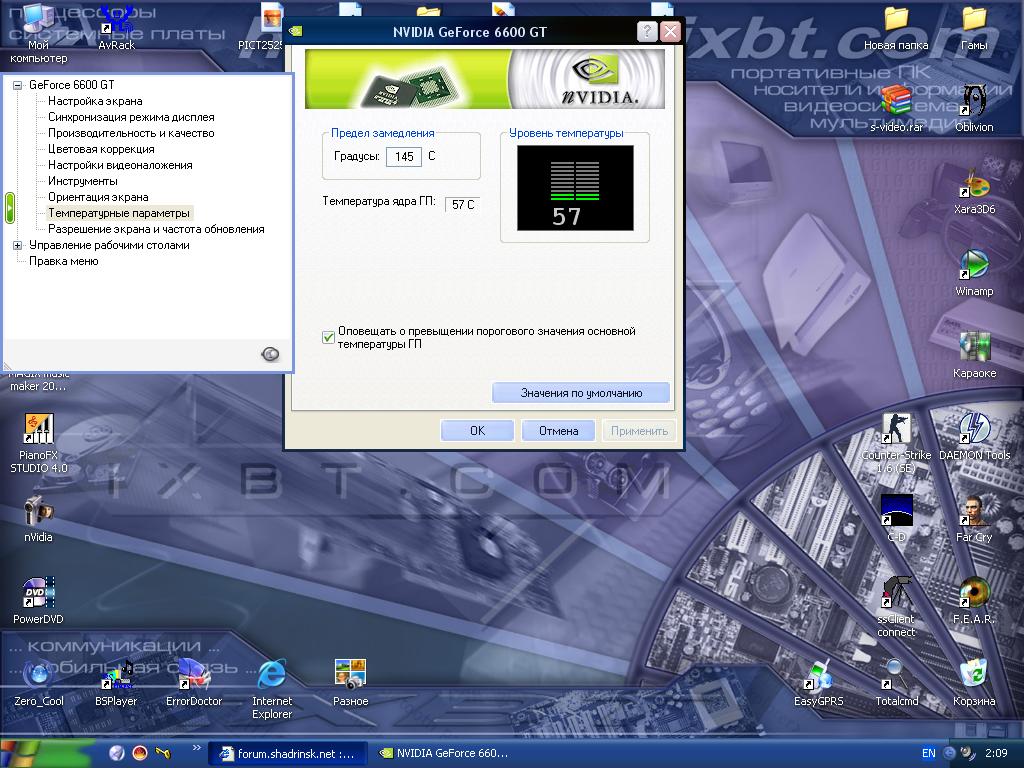This screenshot has width=1024, height=768.
Task: Select Температурные параметры tree item
Action: pos(119,213)
